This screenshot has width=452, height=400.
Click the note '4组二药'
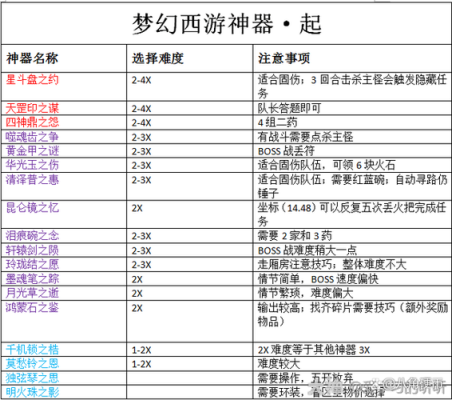coord(277,123)
